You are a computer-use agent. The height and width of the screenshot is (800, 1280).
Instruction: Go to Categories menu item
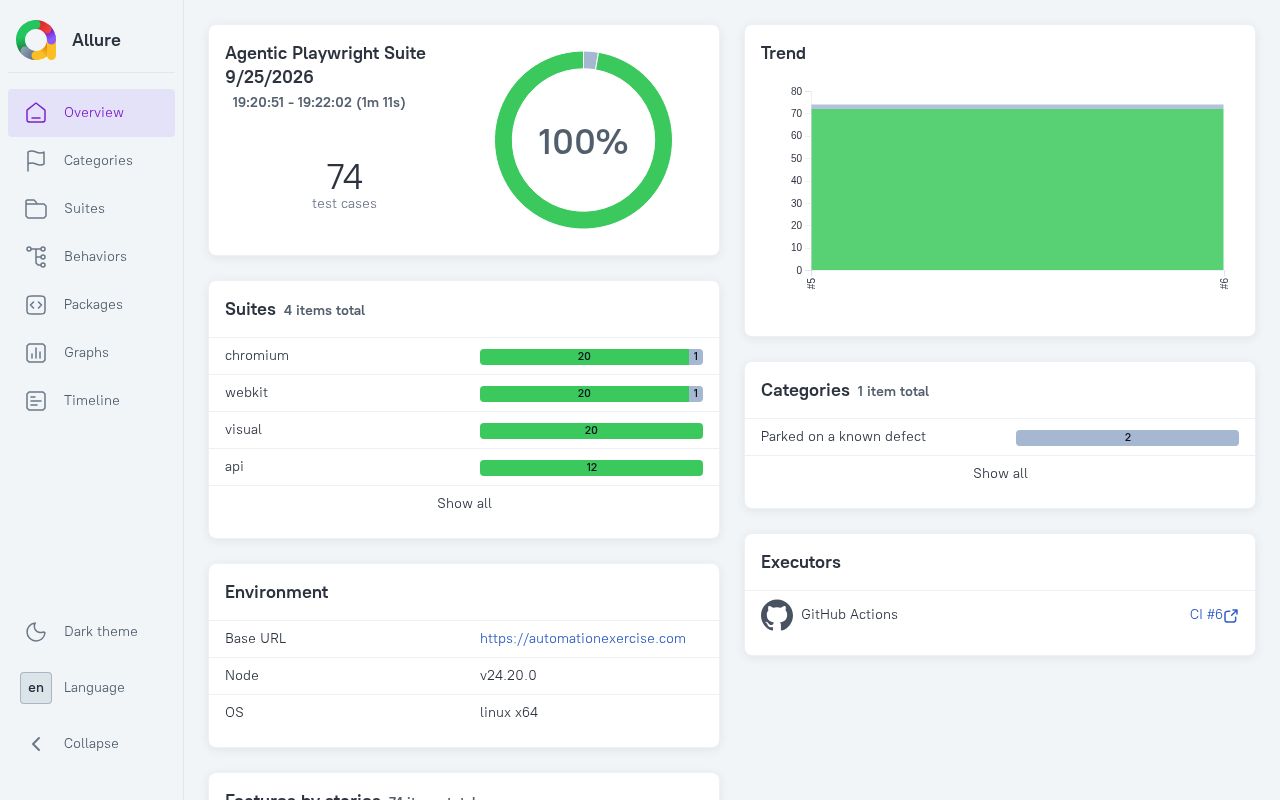tap(92, 160)
